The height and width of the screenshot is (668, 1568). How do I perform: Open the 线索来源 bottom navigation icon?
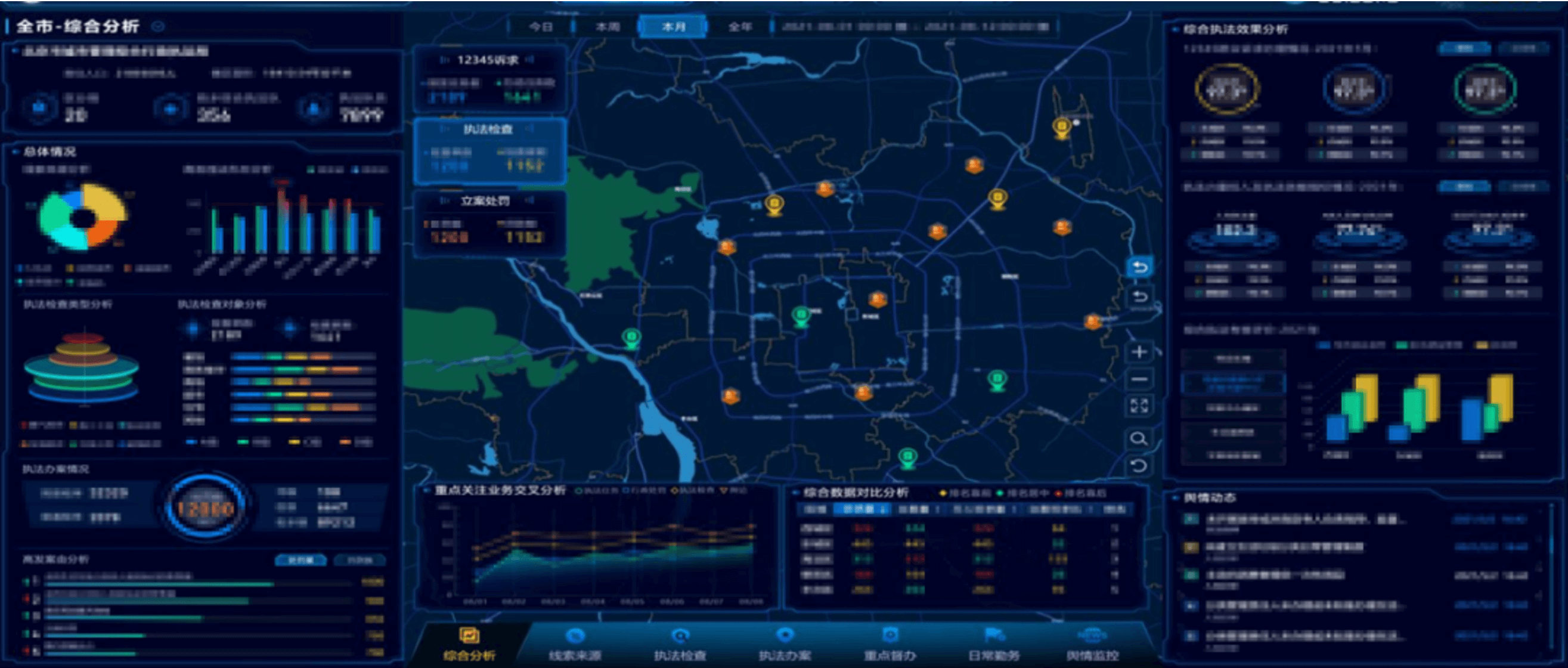coord(575,636)
